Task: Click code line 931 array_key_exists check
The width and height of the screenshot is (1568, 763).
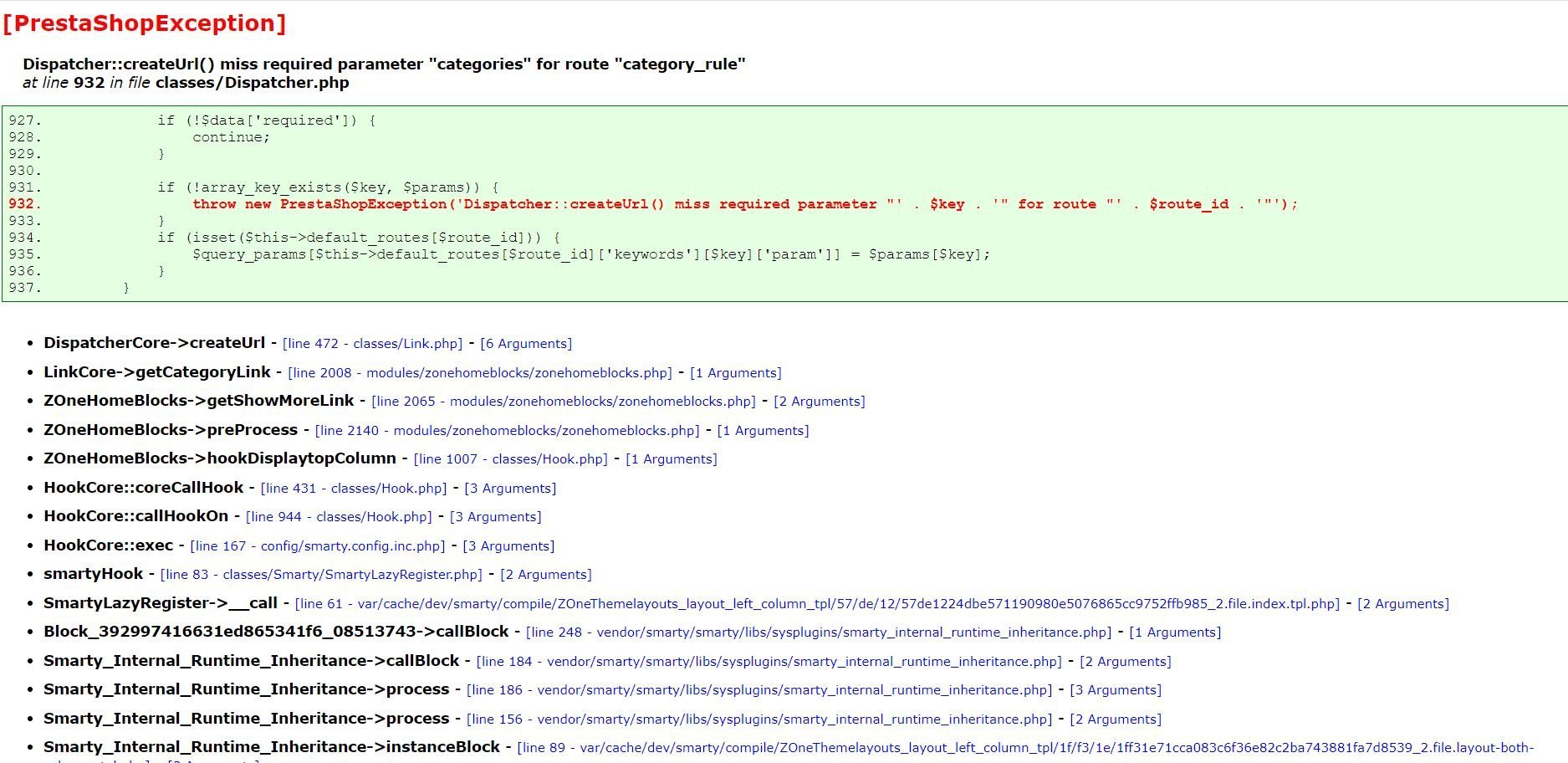Action: [328, 187]
